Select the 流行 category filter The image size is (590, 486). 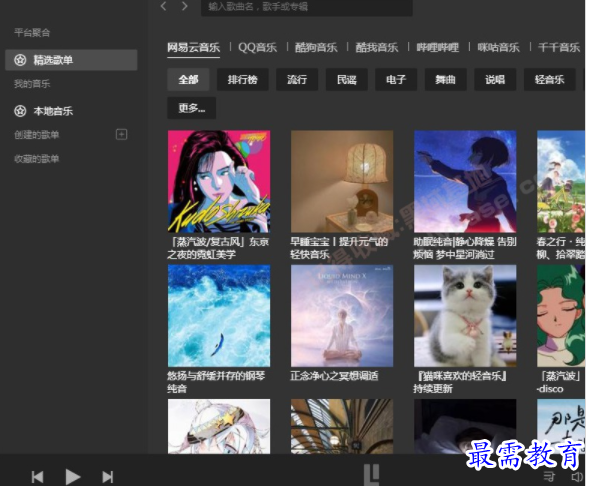[297, 79]
